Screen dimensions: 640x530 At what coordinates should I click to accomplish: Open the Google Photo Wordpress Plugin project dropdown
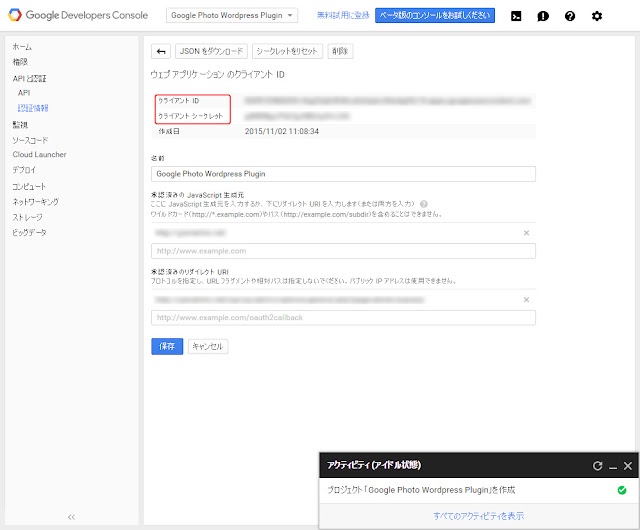coord(231,16)
